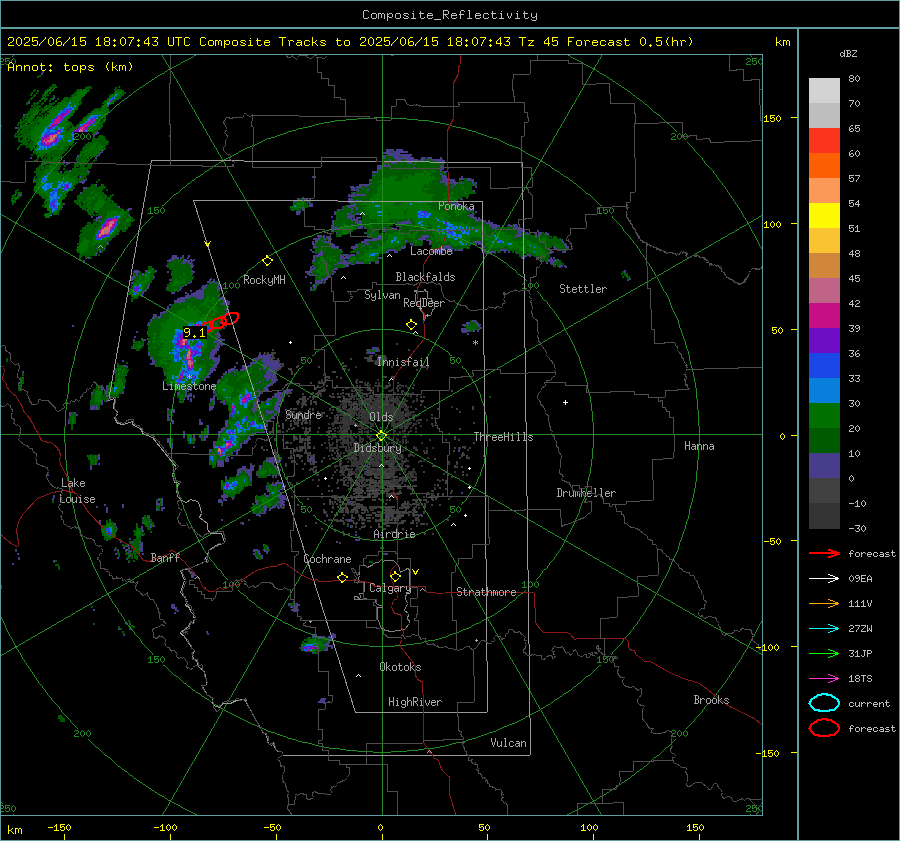The height and width of the screenshot is (841, 900).
Task: Click the Calgary city label
Action: (390, 588)
